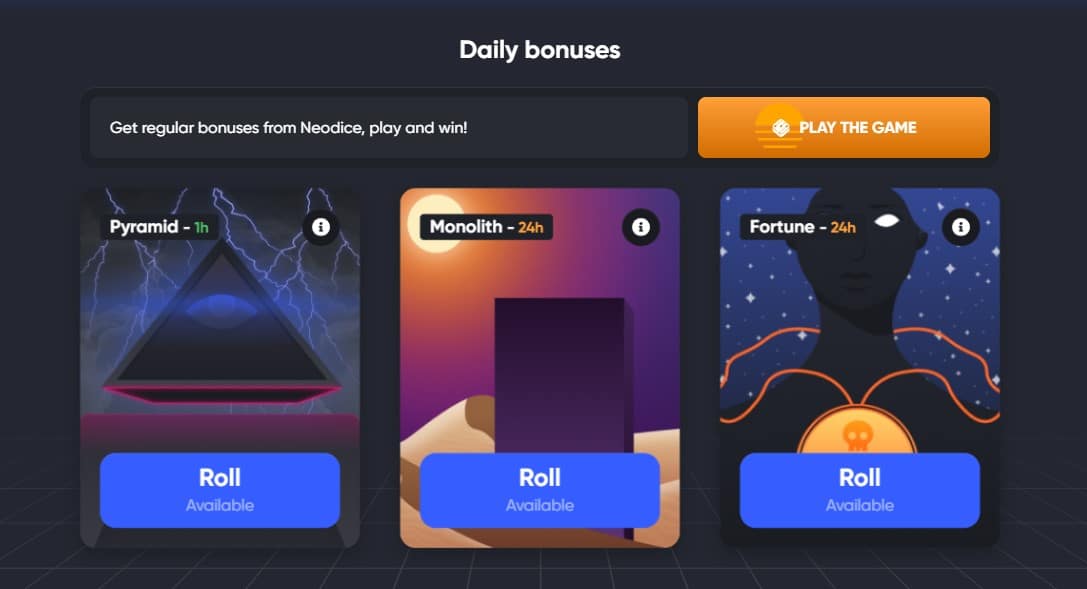The image size is (1087, 589).
Task: Click the purple monolith artwork
Action: point(560,376)
